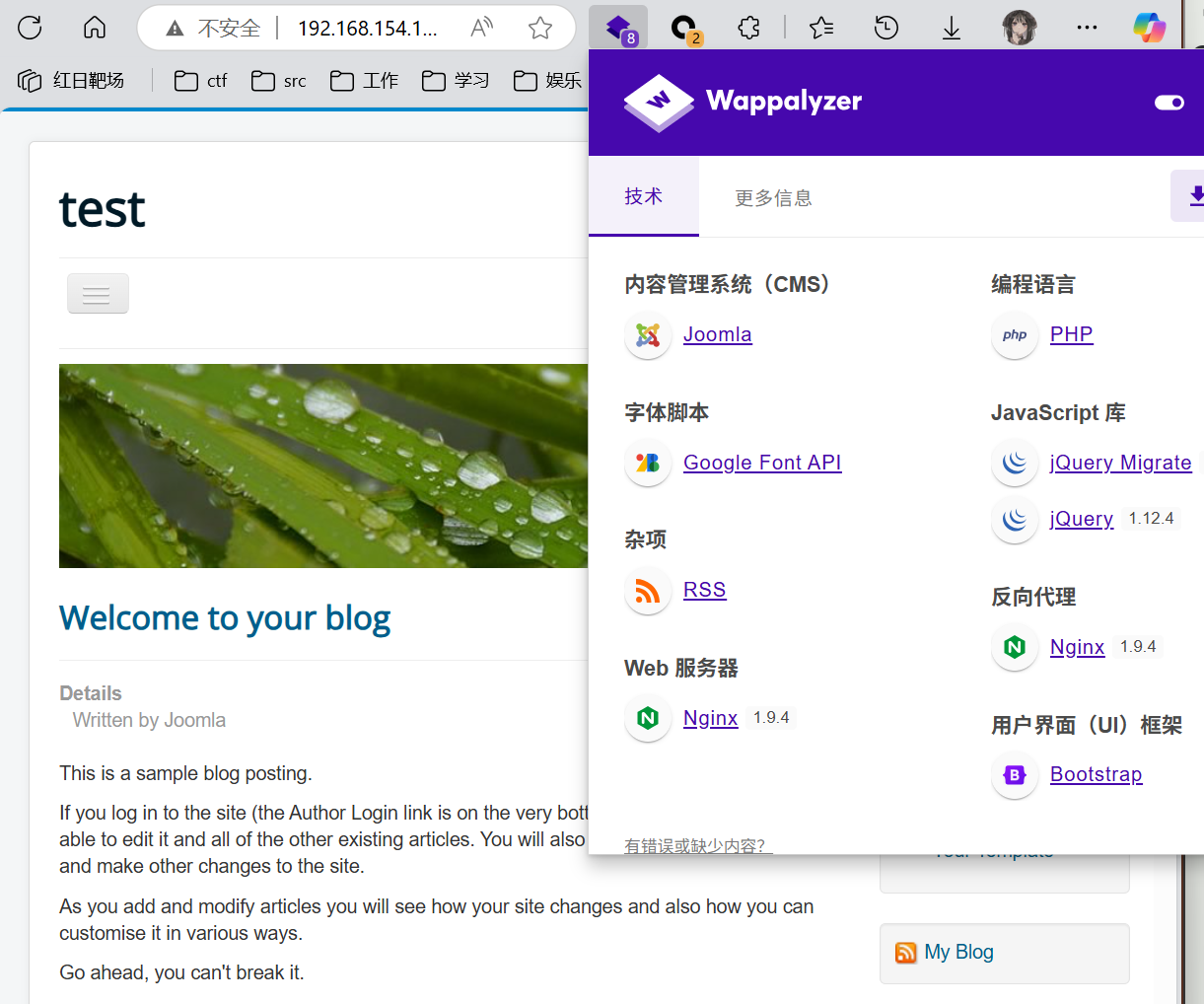The width and height of the screenshot is (1204, 1004).
Task: Open the 红日靶场 bookmark folder
Action: pyautogui.click(x=72, y=81)
